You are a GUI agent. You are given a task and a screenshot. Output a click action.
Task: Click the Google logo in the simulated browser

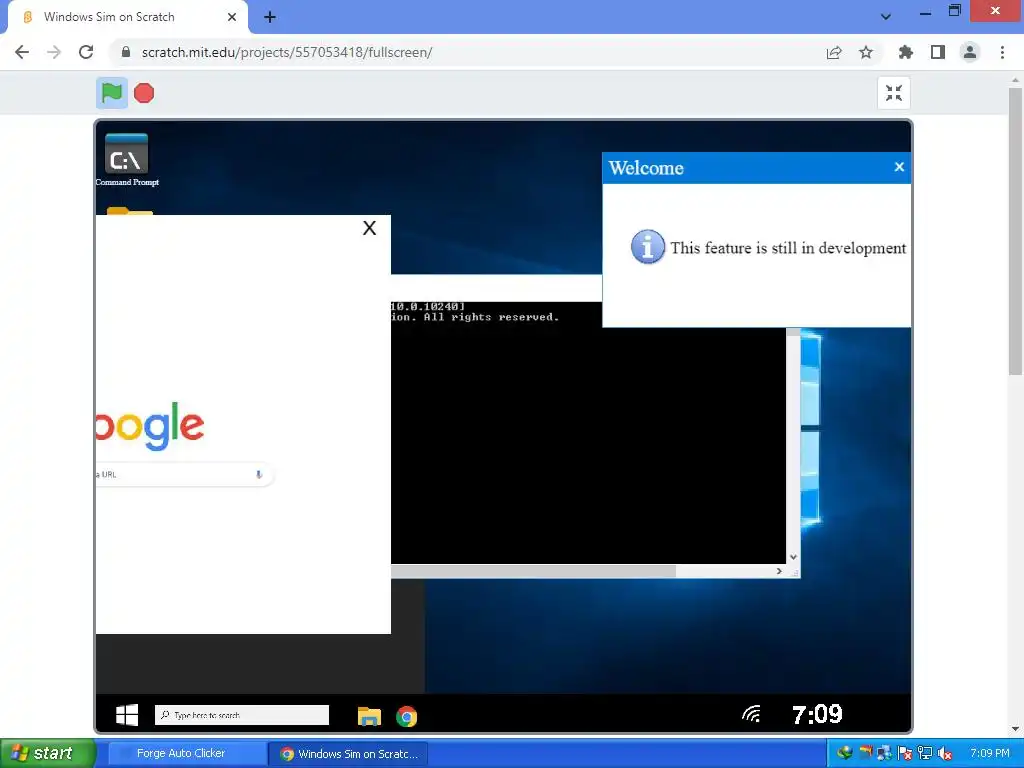coord(150,426)
